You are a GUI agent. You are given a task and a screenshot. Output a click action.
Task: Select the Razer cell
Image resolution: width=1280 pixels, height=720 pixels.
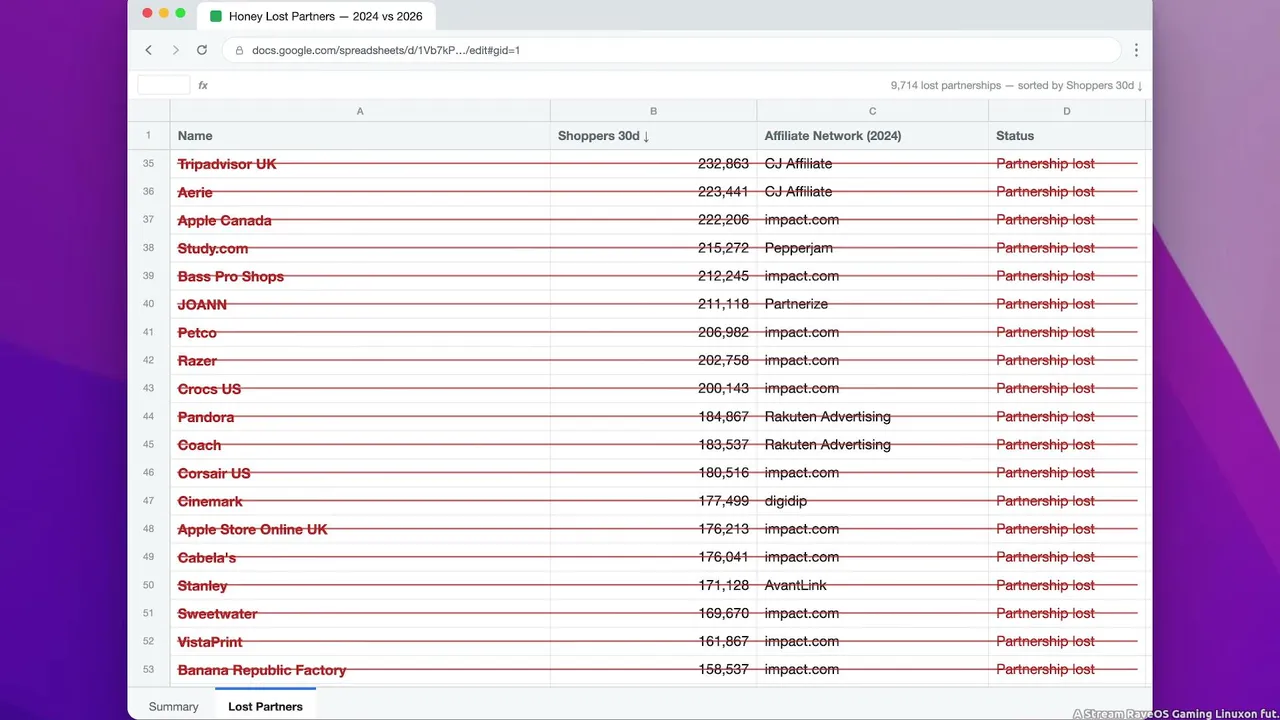click(360, 360)
